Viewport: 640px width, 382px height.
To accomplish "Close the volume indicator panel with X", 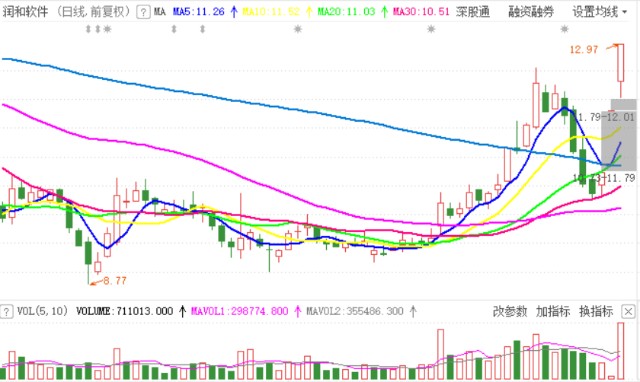I will point(628,312).
